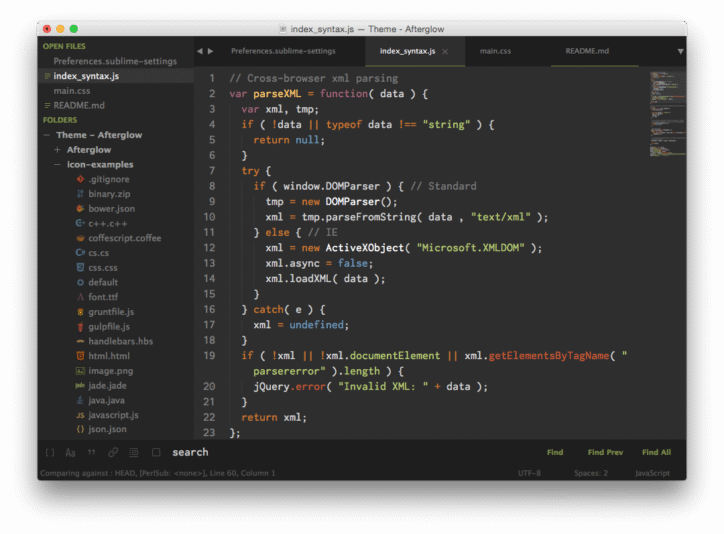The width and height of the screenshot is (724, 534).
Task: Click the picture icon next to image.png
Action: pyautogui.click(x=80, y=370)
